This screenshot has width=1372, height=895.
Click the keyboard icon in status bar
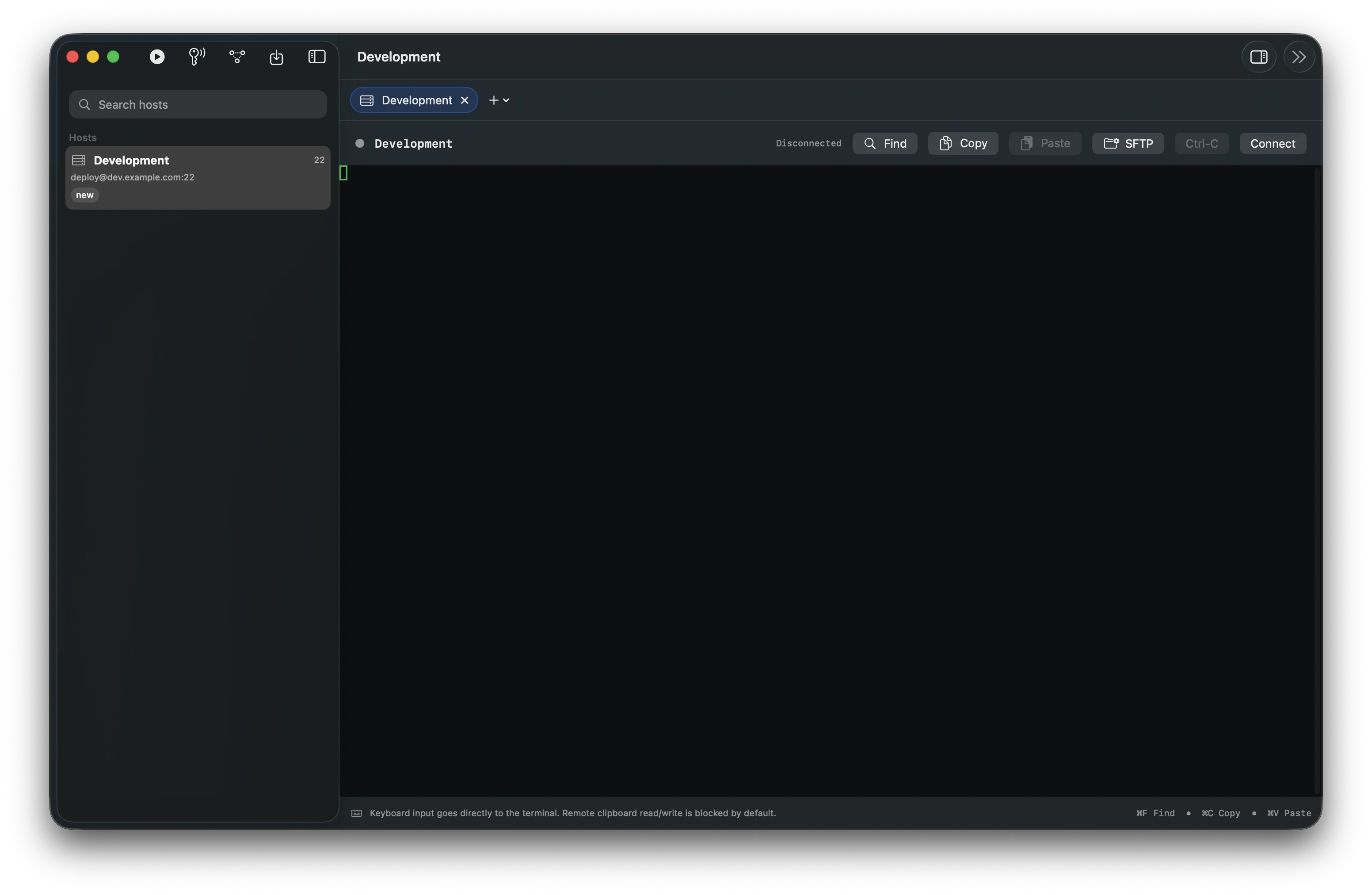pos(356,813)
